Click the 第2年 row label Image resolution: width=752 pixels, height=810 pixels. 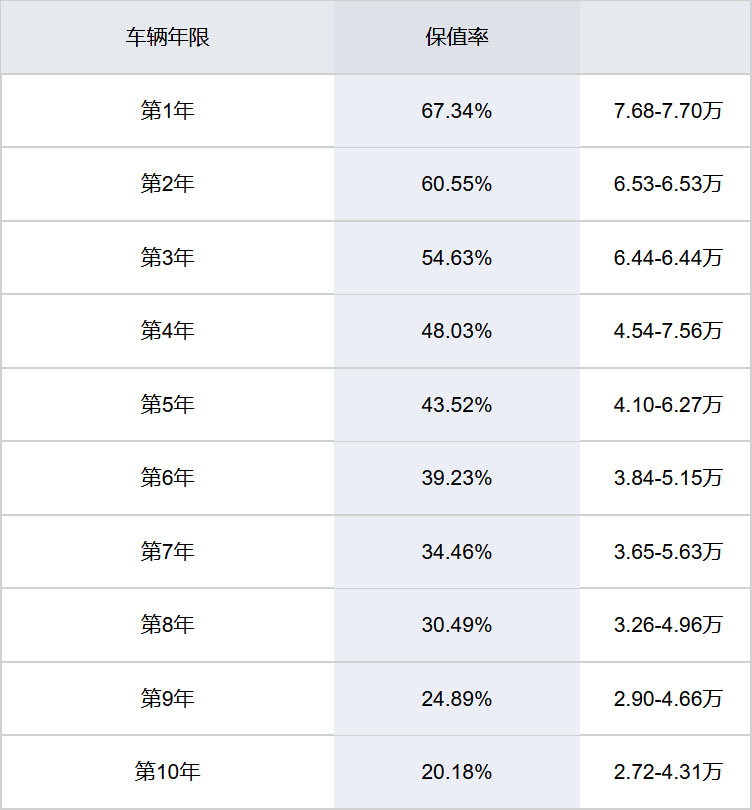coord(167,184)
